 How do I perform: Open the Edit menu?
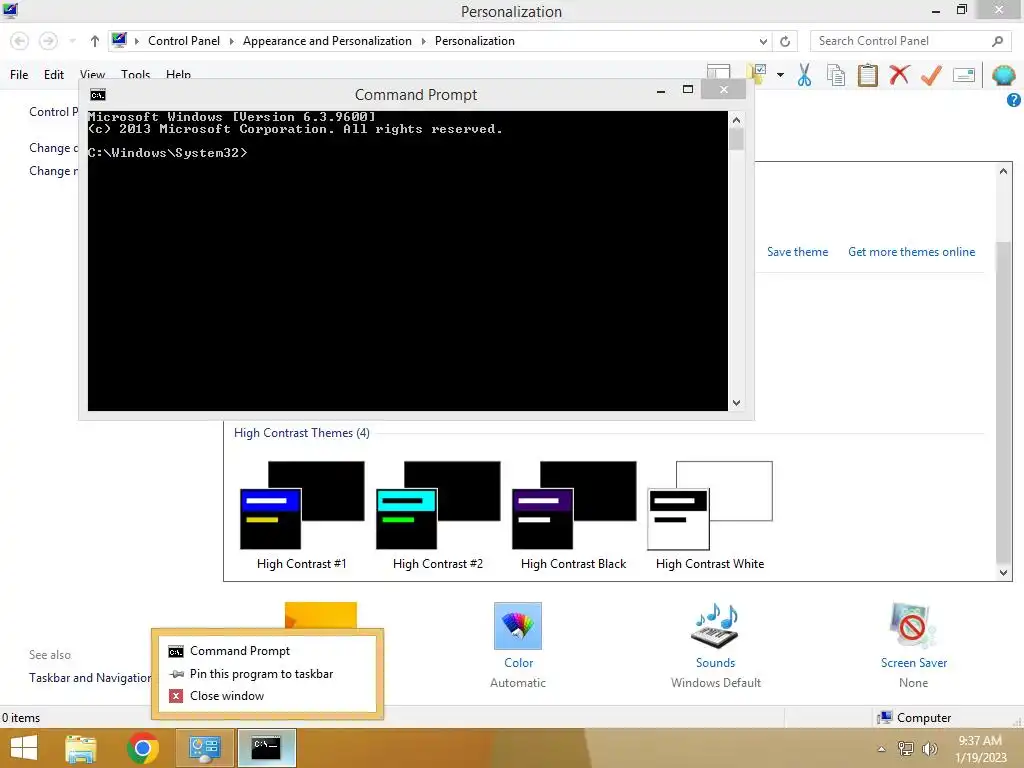(54, 74)
